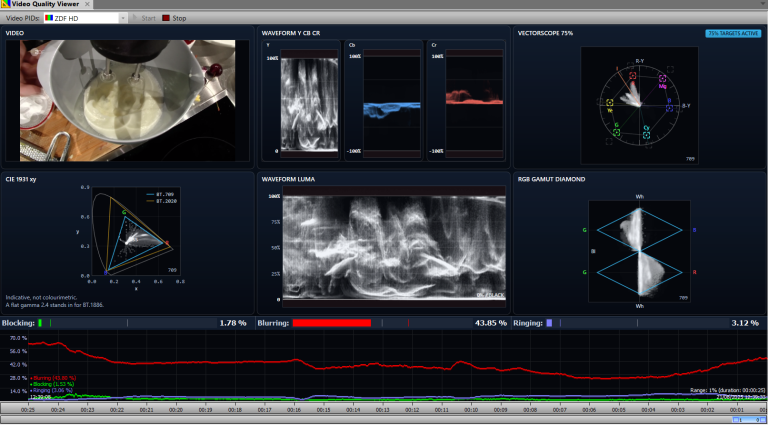This screenshot has width=768, height=425.
Task: Click the Stop button
Action: pyautogui.click(x=174, y=18)
